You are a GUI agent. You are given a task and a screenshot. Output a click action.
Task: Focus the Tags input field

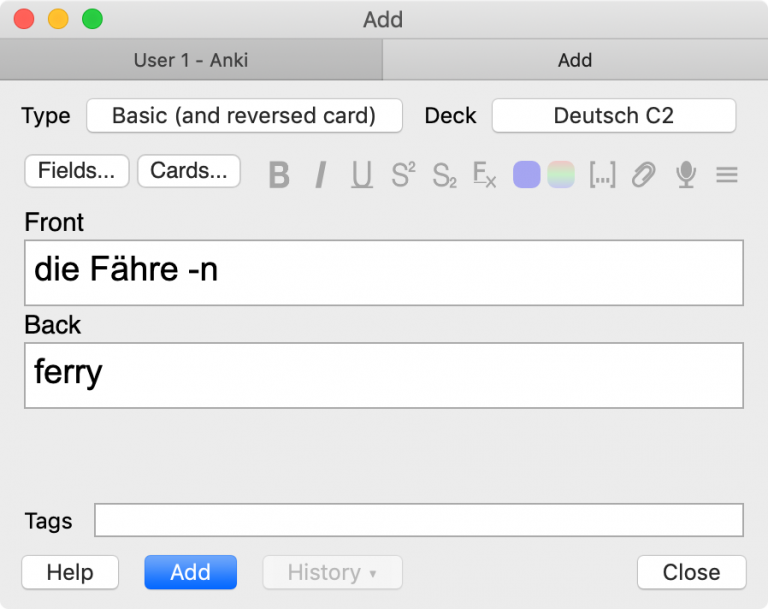tap(419, 520)
